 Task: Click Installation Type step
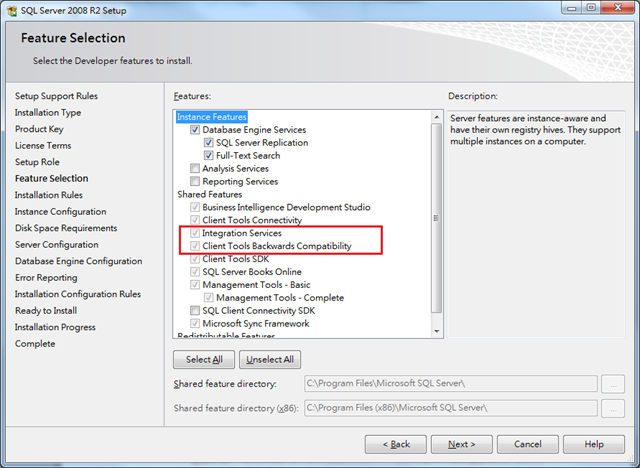[x=48, y=113]
